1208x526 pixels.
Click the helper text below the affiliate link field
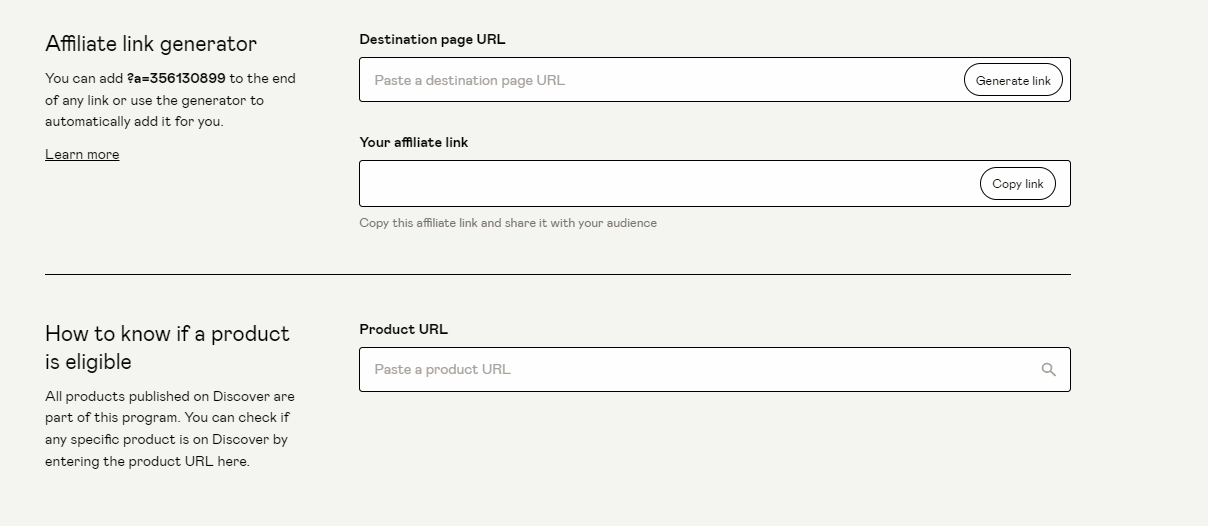(x=508, y=223)
